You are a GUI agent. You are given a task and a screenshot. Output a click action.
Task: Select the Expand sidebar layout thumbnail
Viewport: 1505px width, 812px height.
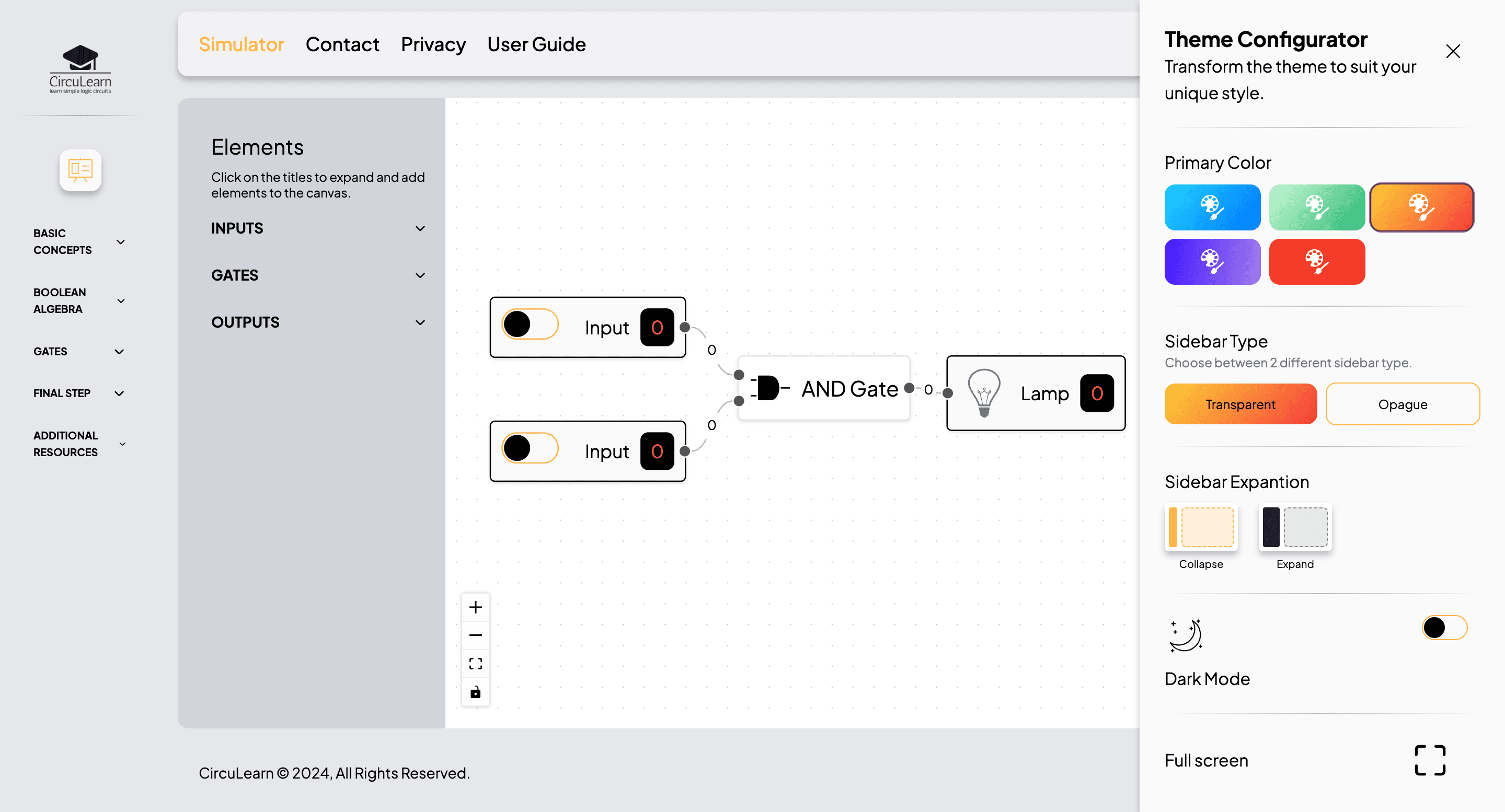tap(1295, 528)
